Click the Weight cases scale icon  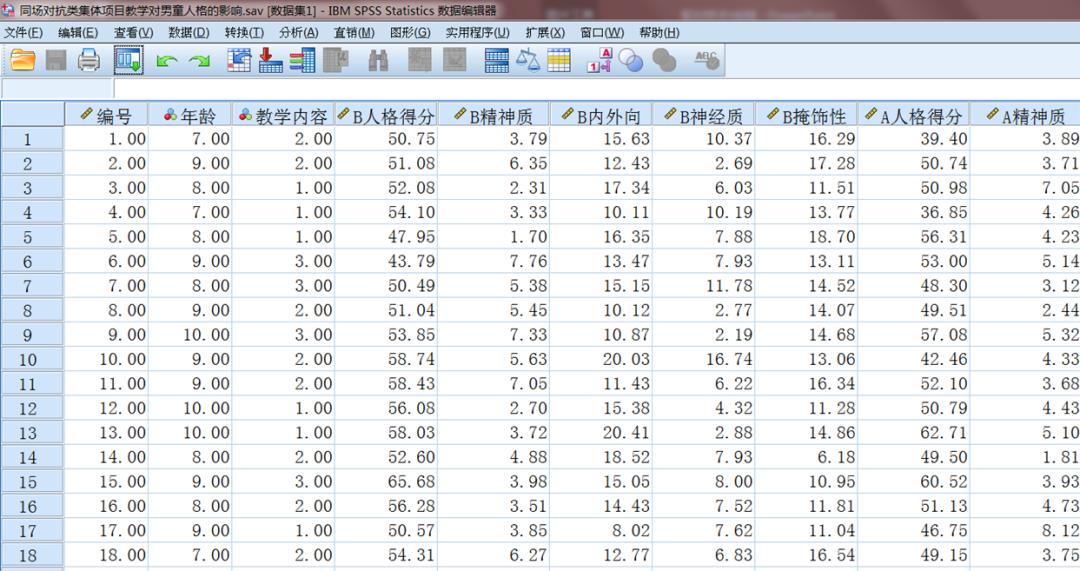527,61
